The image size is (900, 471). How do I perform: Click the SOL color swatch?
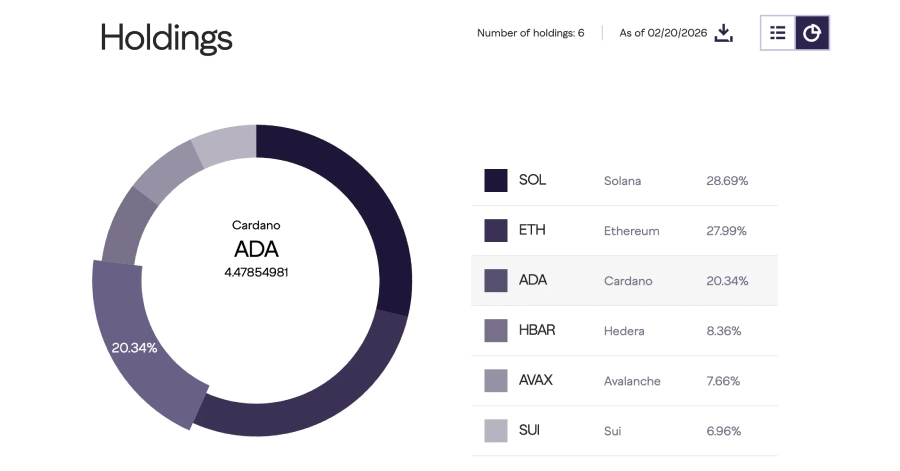[x=496, y=181]
